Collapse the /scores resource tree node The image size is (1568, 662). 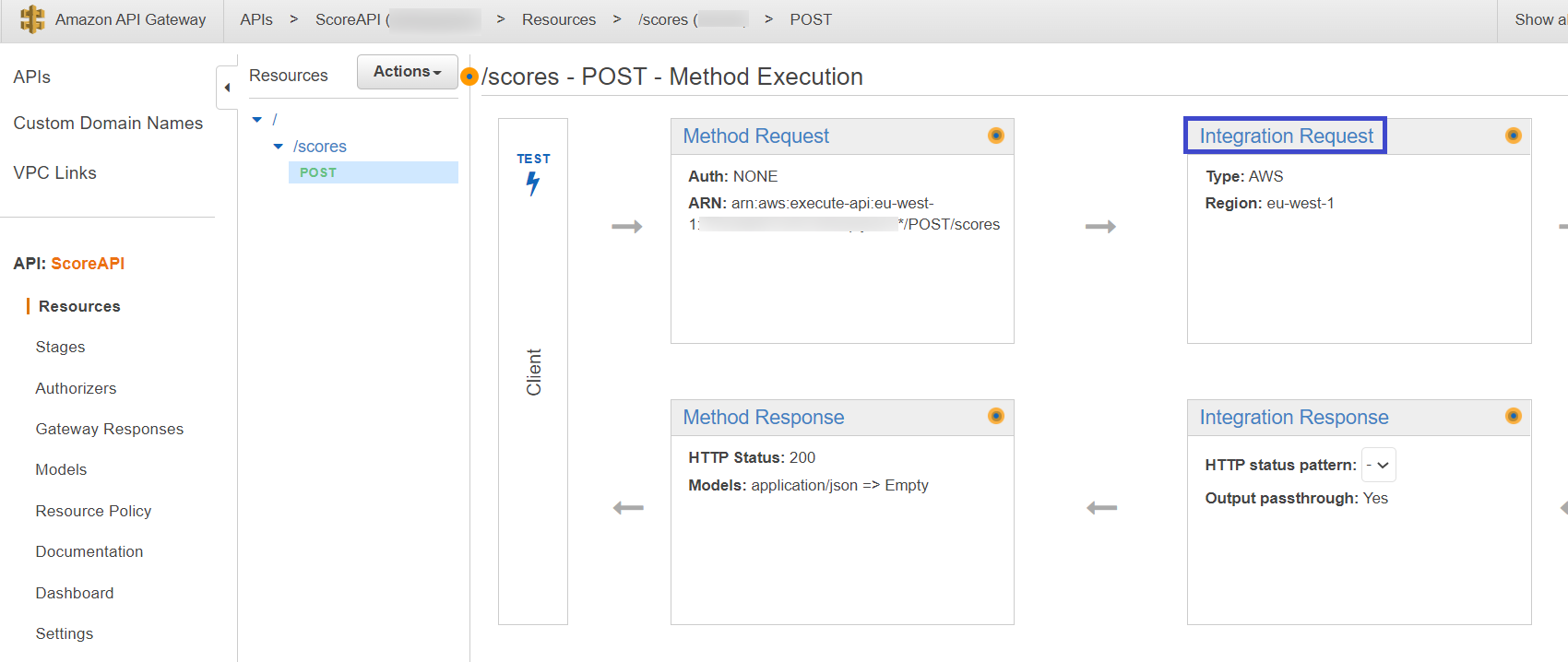point(279,147)
